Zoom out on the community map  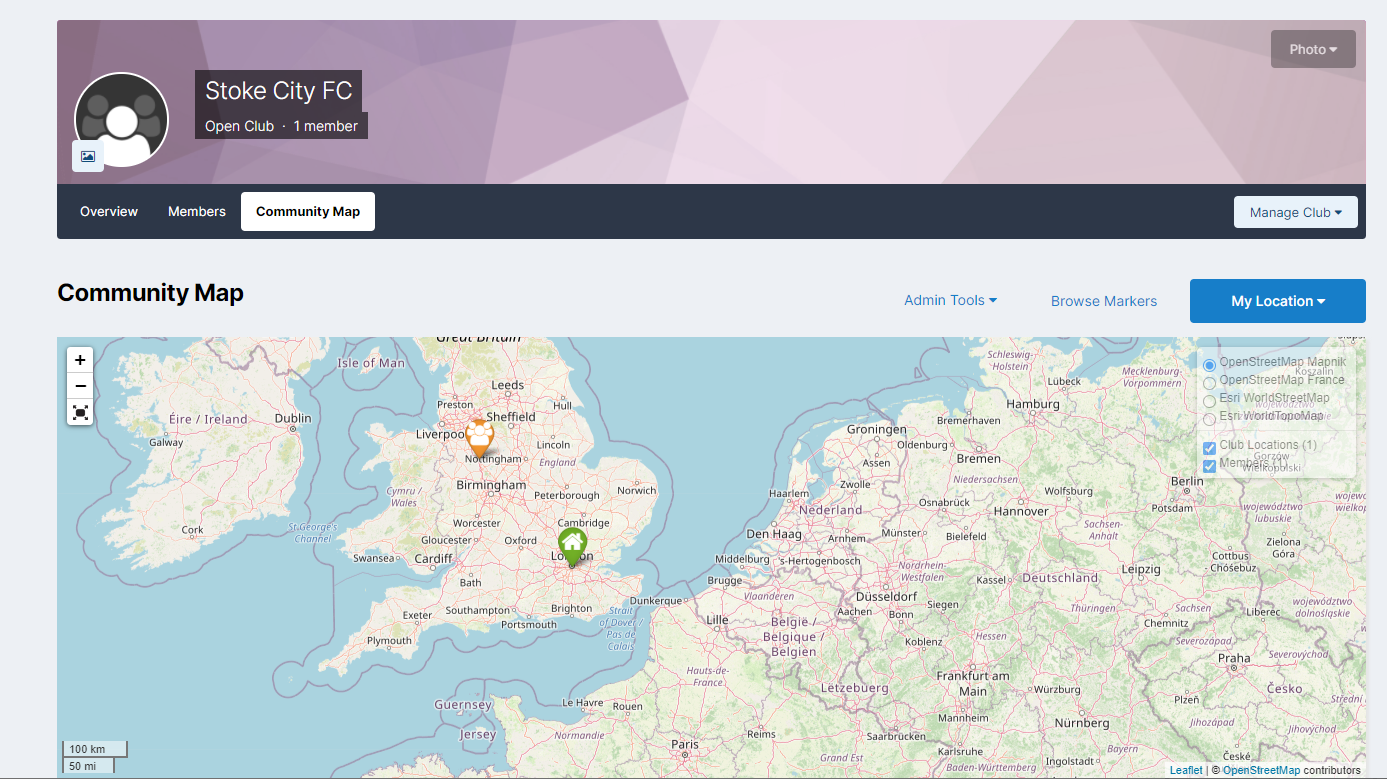[80, 386]
